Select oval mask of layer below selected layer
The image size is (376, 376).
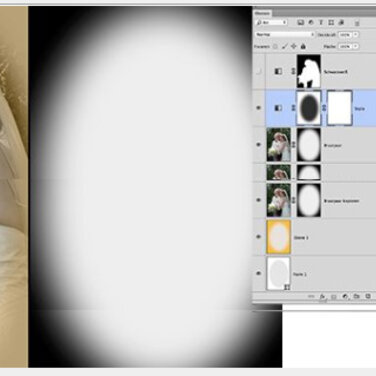(309, 145)
